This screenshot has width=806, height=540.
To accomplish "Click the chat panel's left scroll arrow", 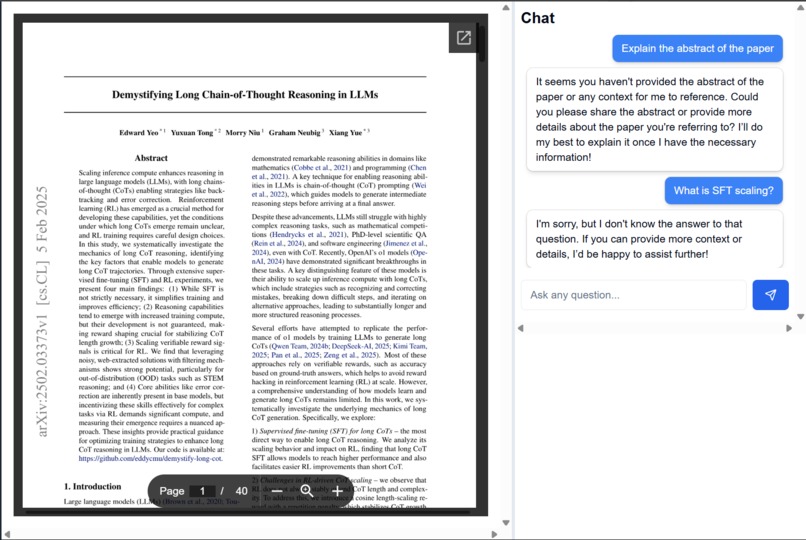I will (x=521, y=328).
